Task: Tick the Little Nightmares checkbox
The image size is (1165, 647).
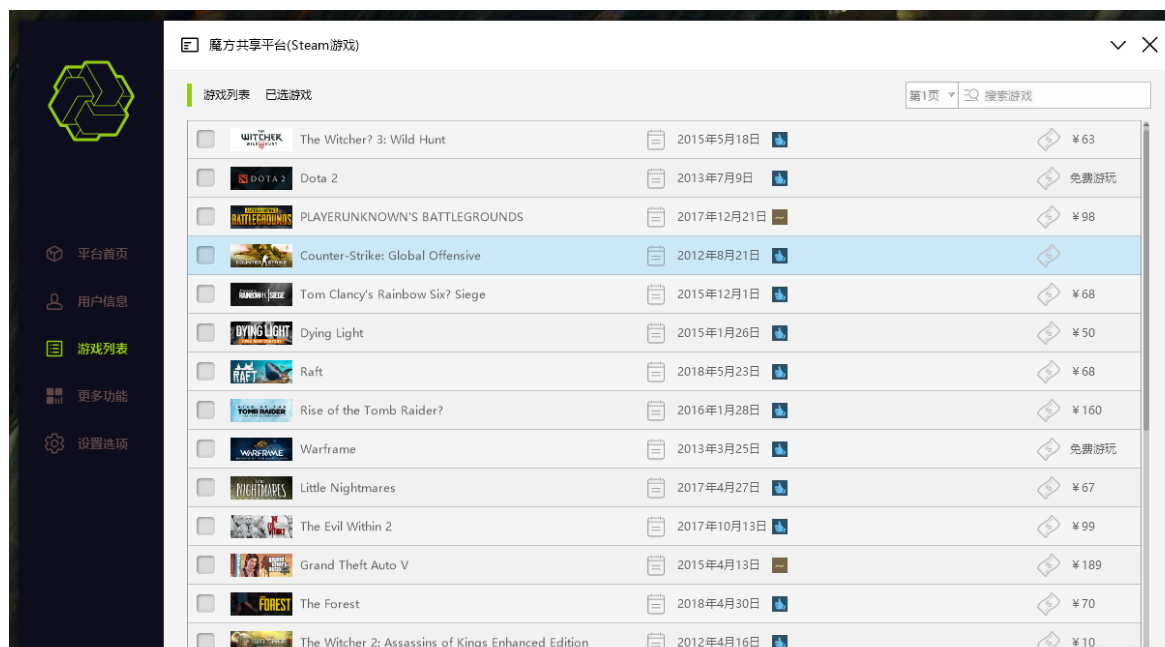Action: pyautogui.click(x=206, y=488)
